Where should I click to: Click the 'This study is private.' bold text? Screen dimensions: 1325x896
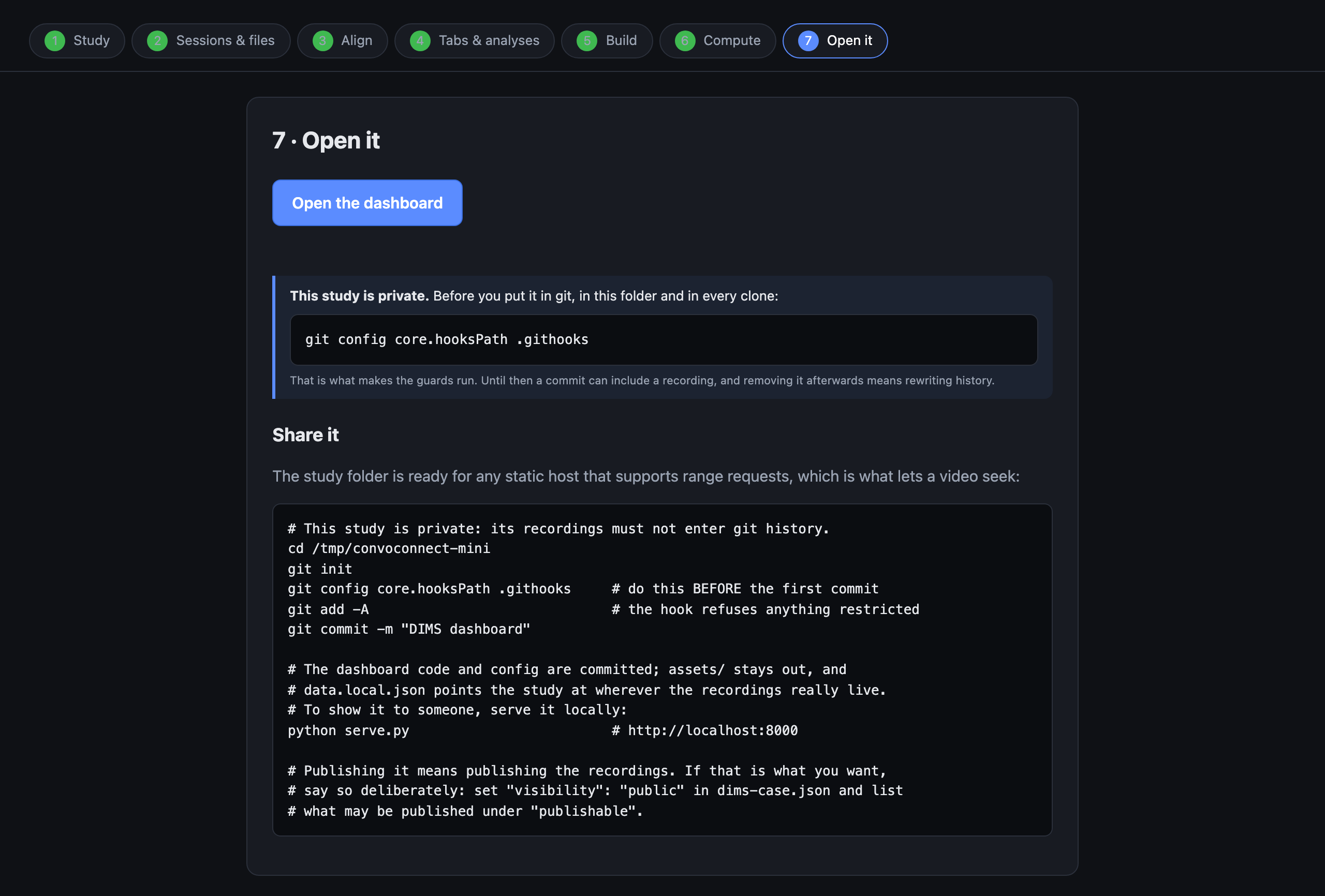tap(359, 296)
